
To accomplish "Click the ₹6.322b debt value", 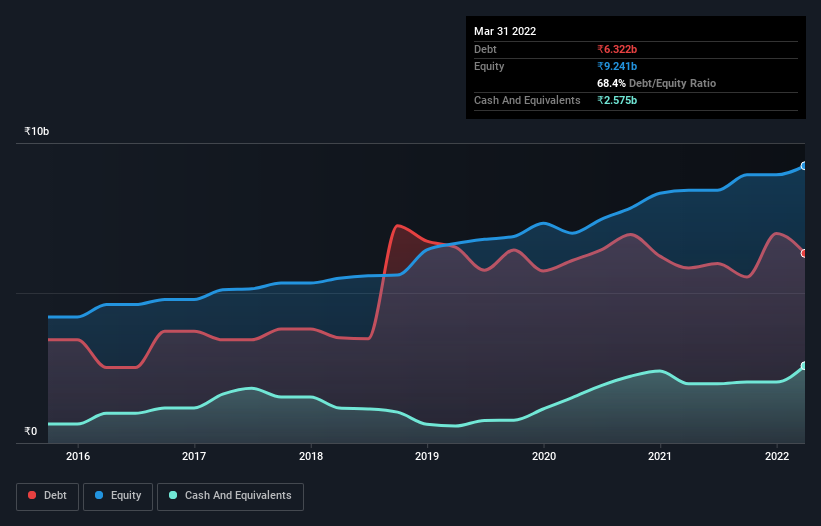I will click(617, 49).
